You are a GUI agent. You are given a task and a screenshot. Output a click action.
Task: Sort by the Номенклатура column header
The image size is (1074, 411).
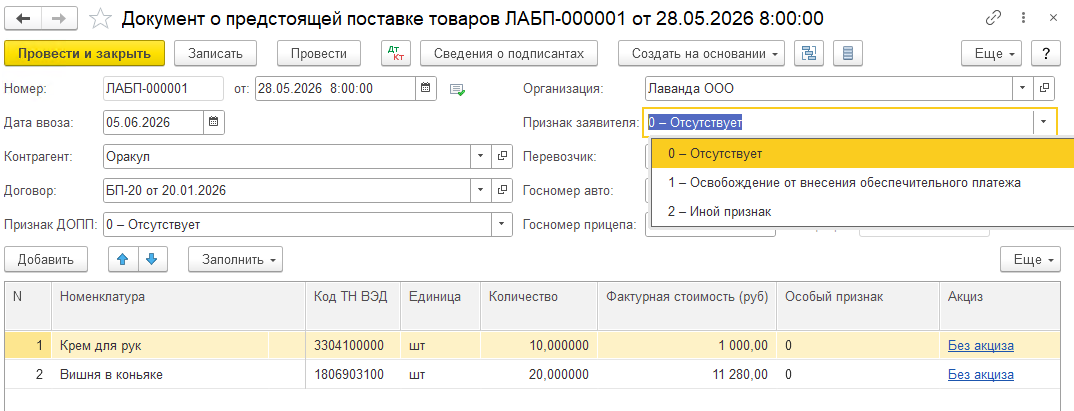click(x=178, y=306)
